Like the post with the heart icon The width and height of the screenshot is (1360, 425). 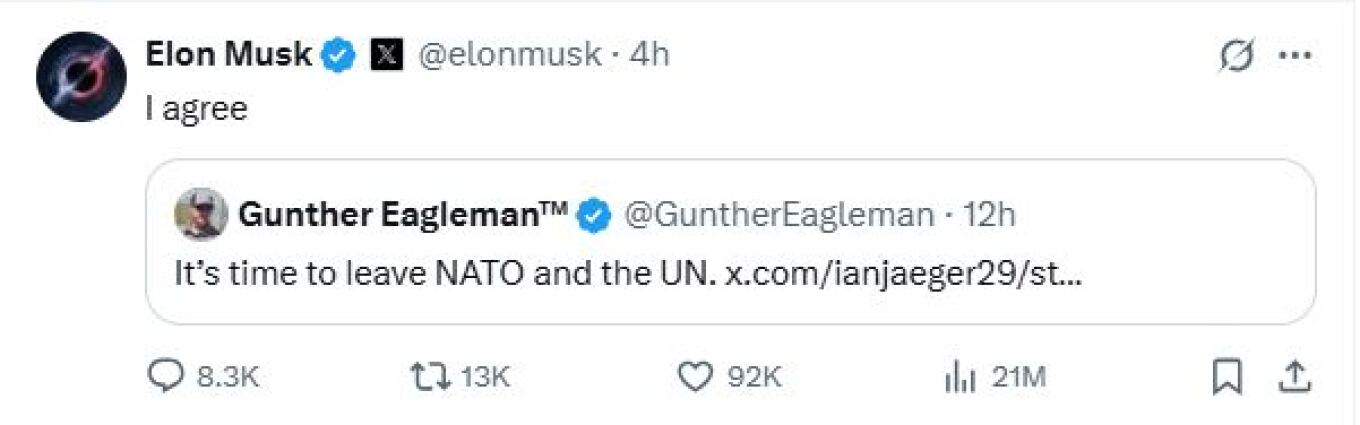pos(694,376)
